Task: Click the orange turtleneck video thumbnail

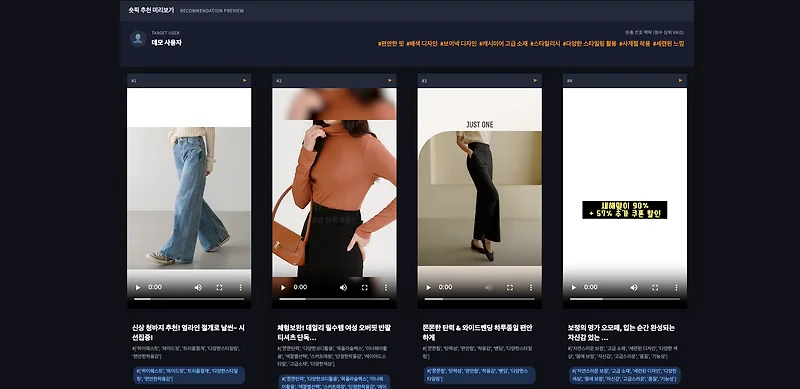Action: click(334, 198)
